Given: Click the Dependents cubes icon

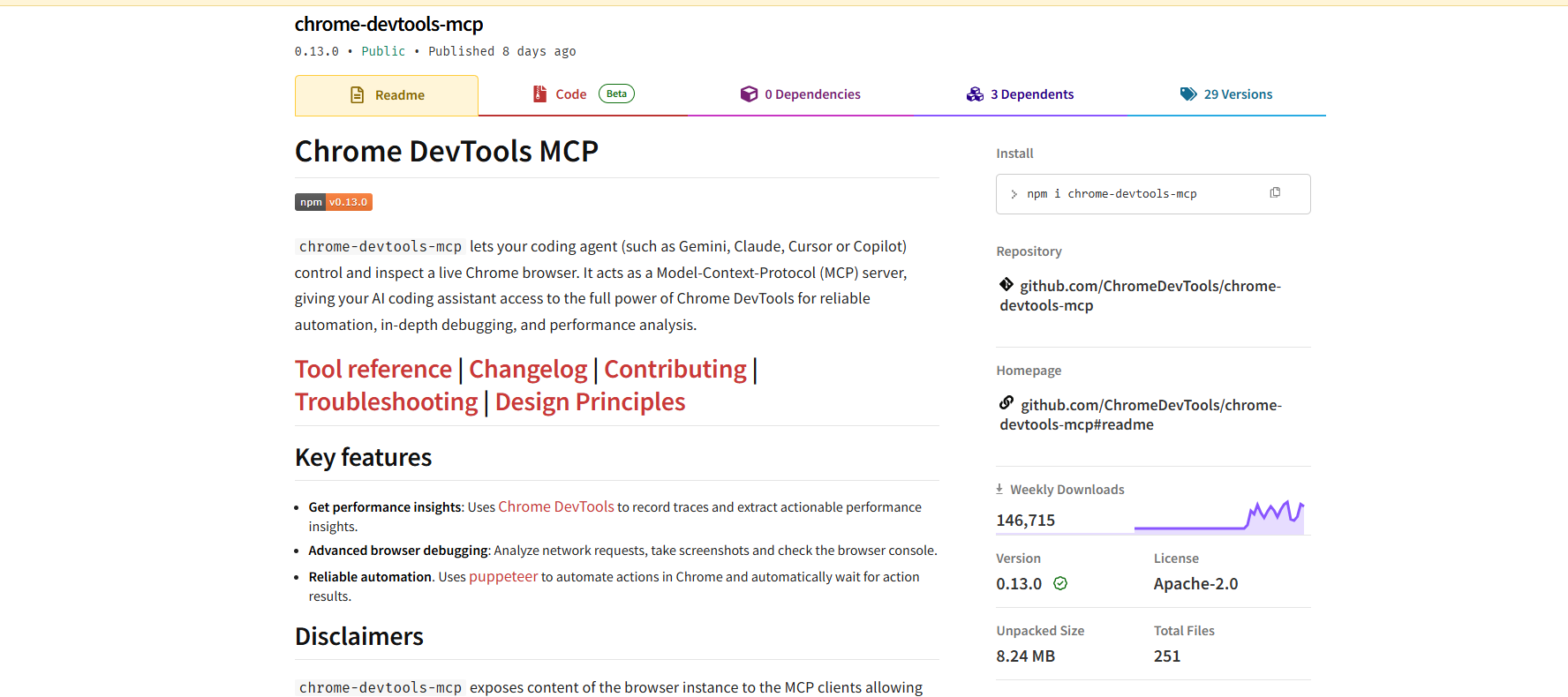Looking at the screenshot, I should coord(975,94).
